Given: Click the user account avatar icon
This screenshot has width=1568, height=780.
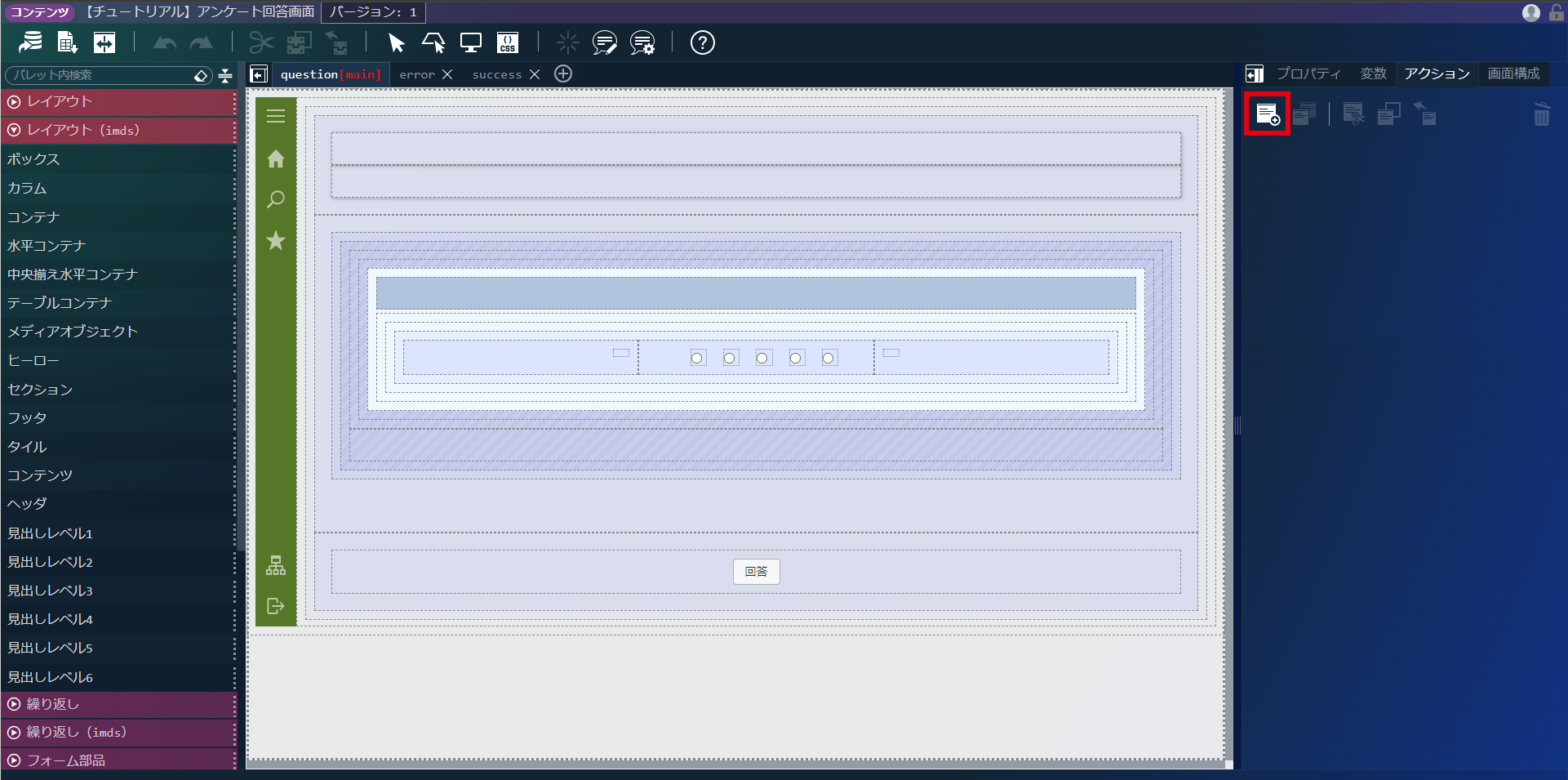Looking at the screenshot, I should (1531, 12).
